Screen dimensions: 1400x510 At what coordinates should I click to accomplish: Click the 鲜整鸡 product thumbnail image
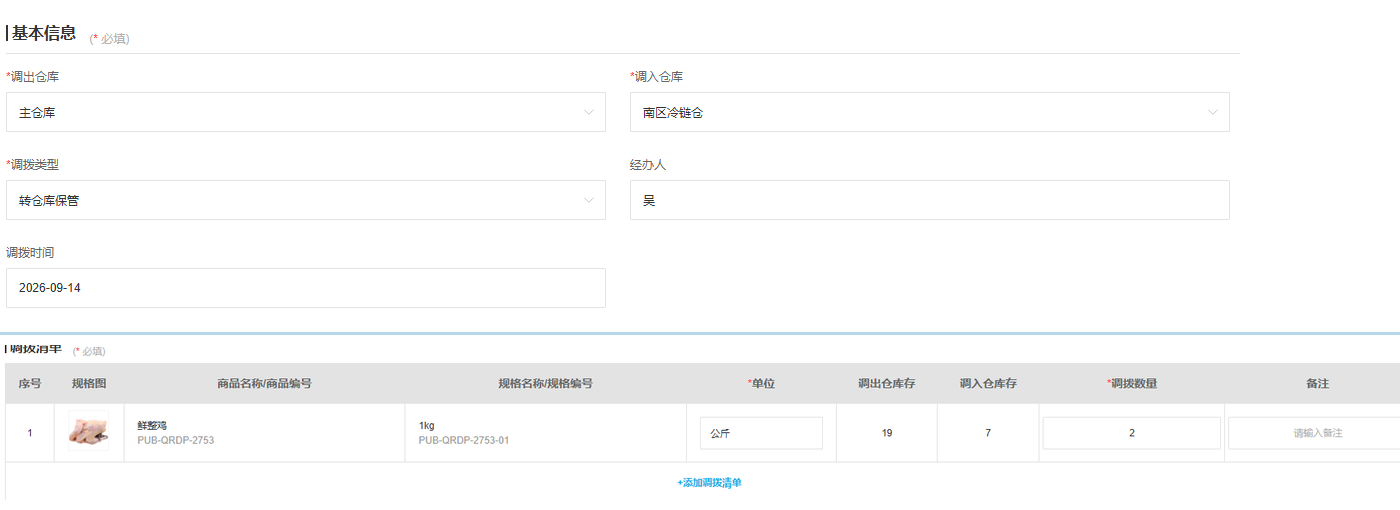(88, 432)
